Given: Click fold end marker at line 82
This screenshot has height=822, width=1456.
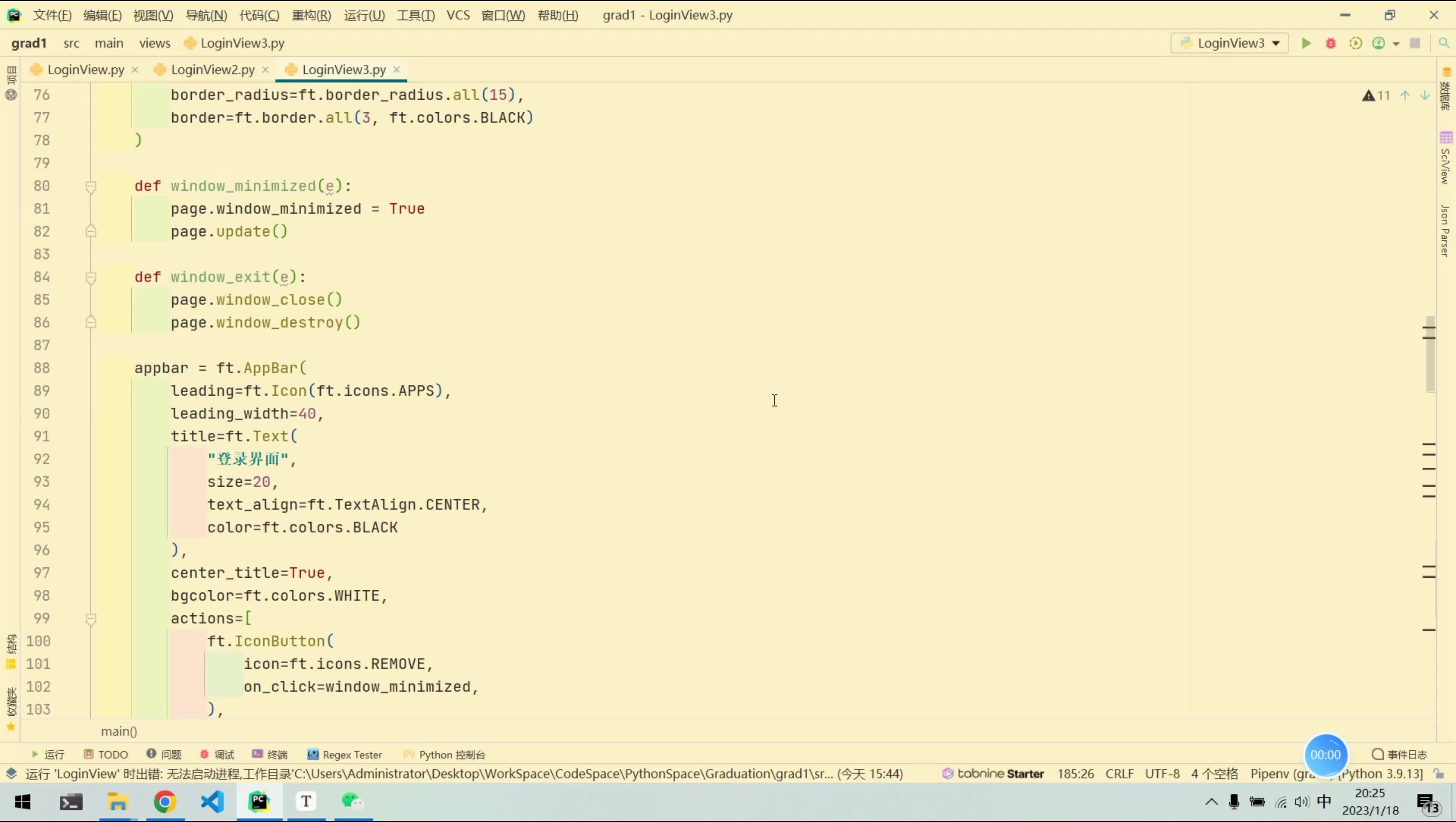Looking at the screenshot, I should (91, 231).
